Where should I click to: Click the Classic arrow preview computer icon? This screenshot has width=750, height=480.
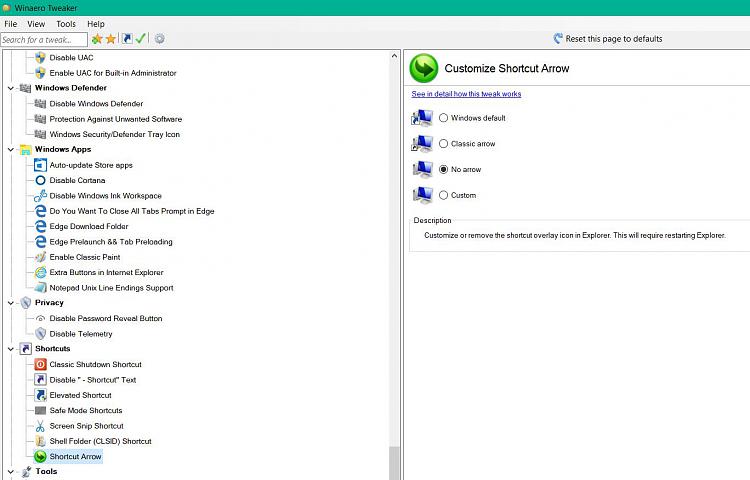point(422,143)
